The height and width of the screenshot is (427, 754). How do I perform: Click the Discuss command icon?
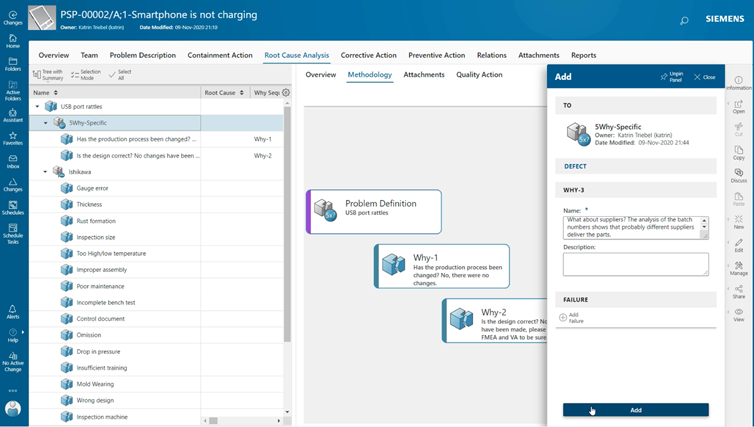tap(739, 176)
